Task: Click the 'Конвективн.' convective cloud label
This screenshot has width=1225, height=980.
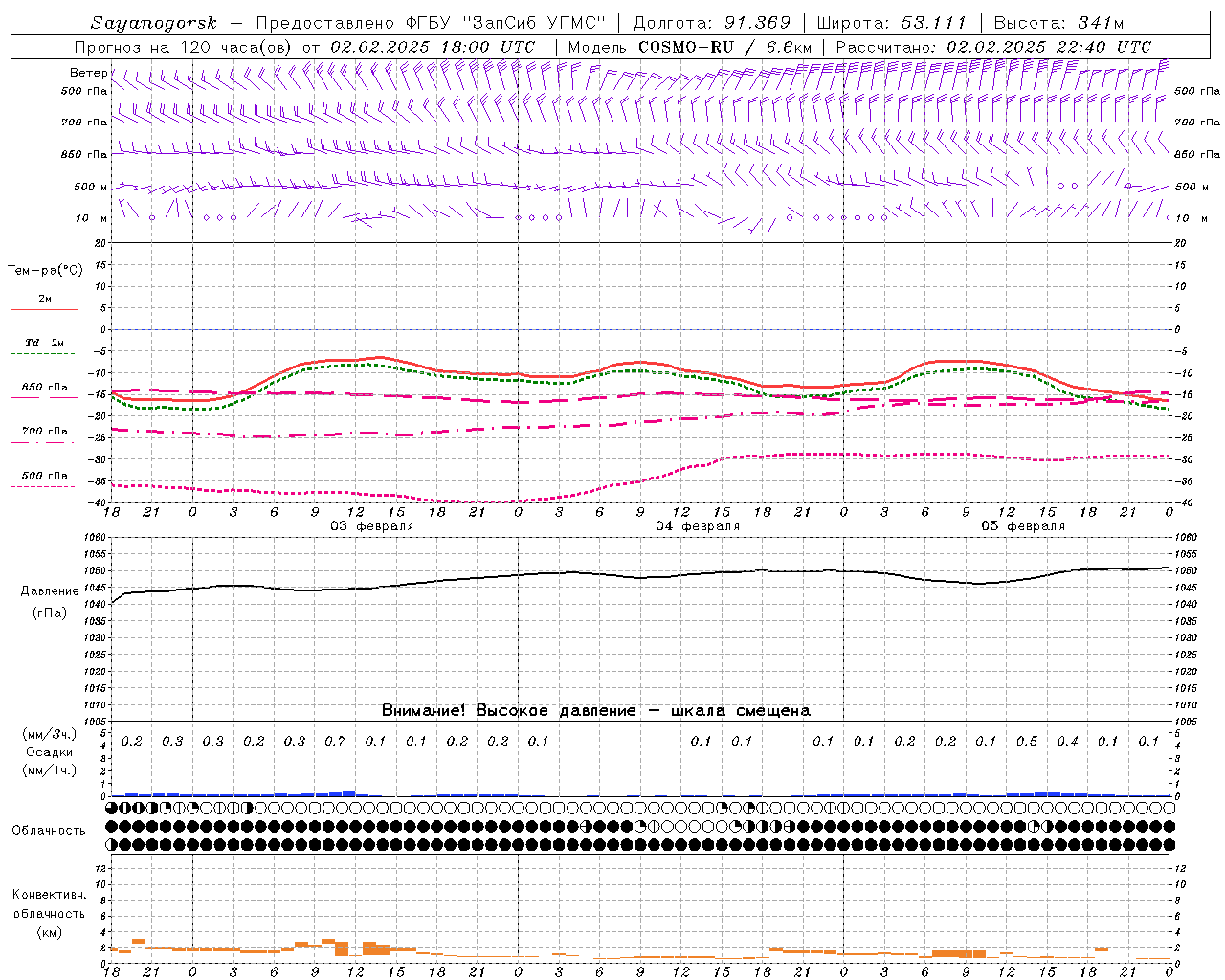Action: click(49, 895)
